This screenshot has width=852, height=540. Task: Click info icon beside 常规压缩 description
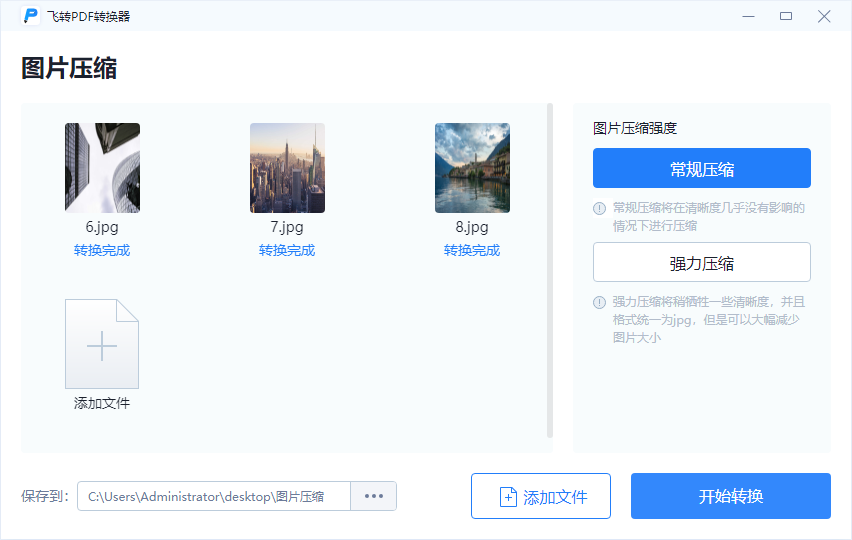[599, 208]
